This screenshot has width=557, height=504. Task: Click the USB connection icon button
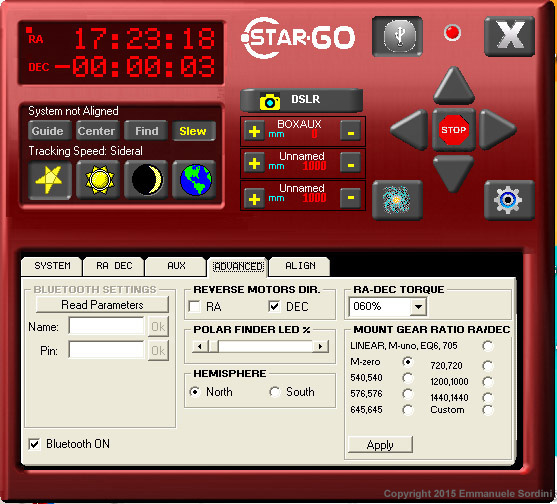397,36
